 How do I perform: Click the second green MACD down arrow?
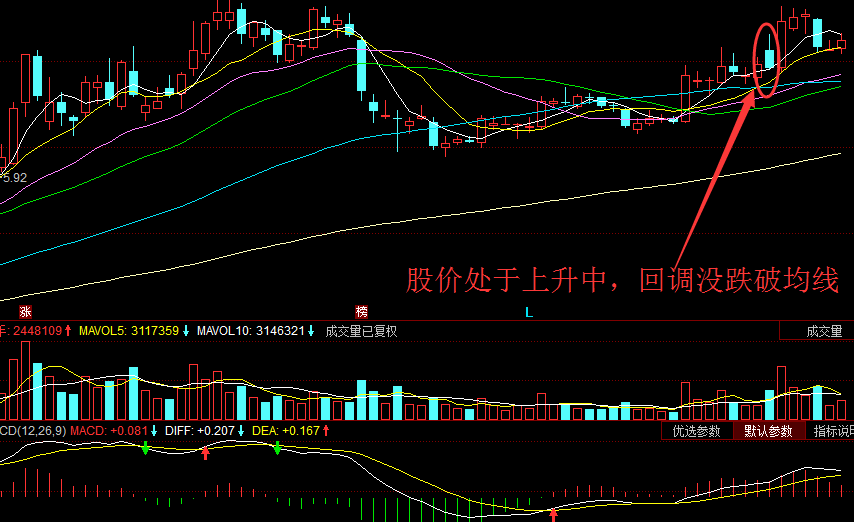[x=277, y=449]
